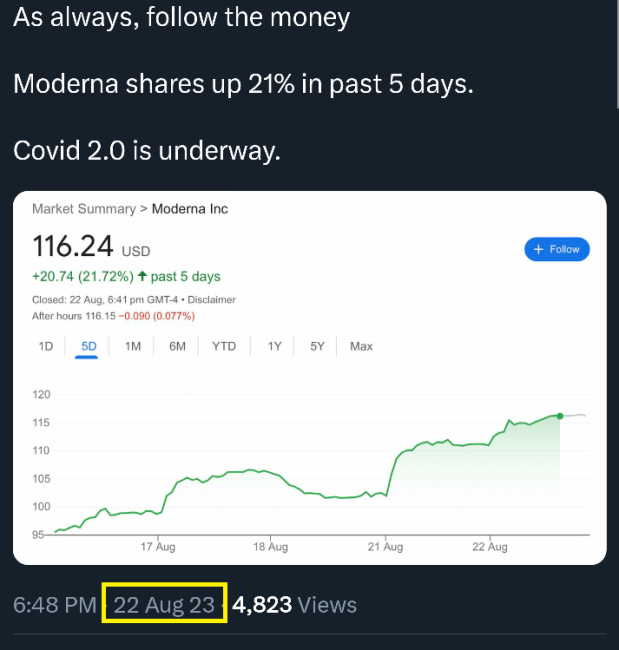Image resolution: width=619 pixels, height=650 pixels.
Task: Click the 6:48 PM timestamp
Action: (55, 604)
